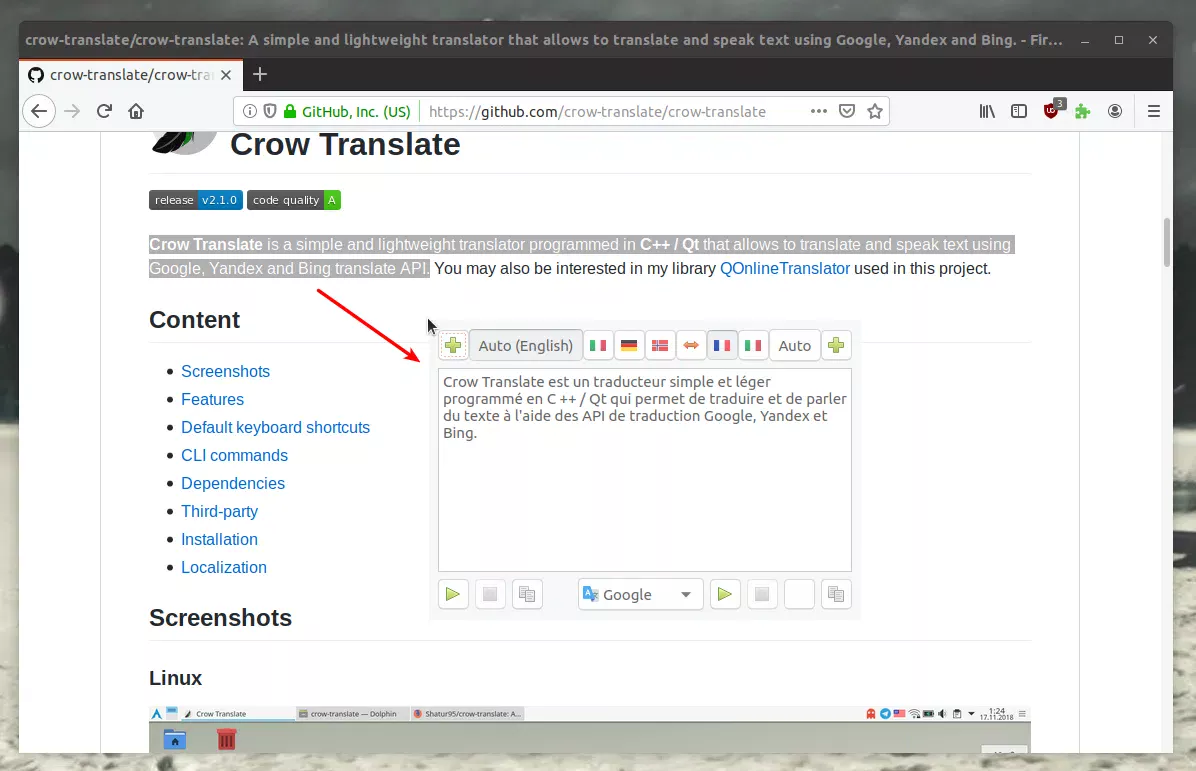Select the German flag language button
Image resolution: width=1196 pixels, height=771 pixels.
[629, 345]
